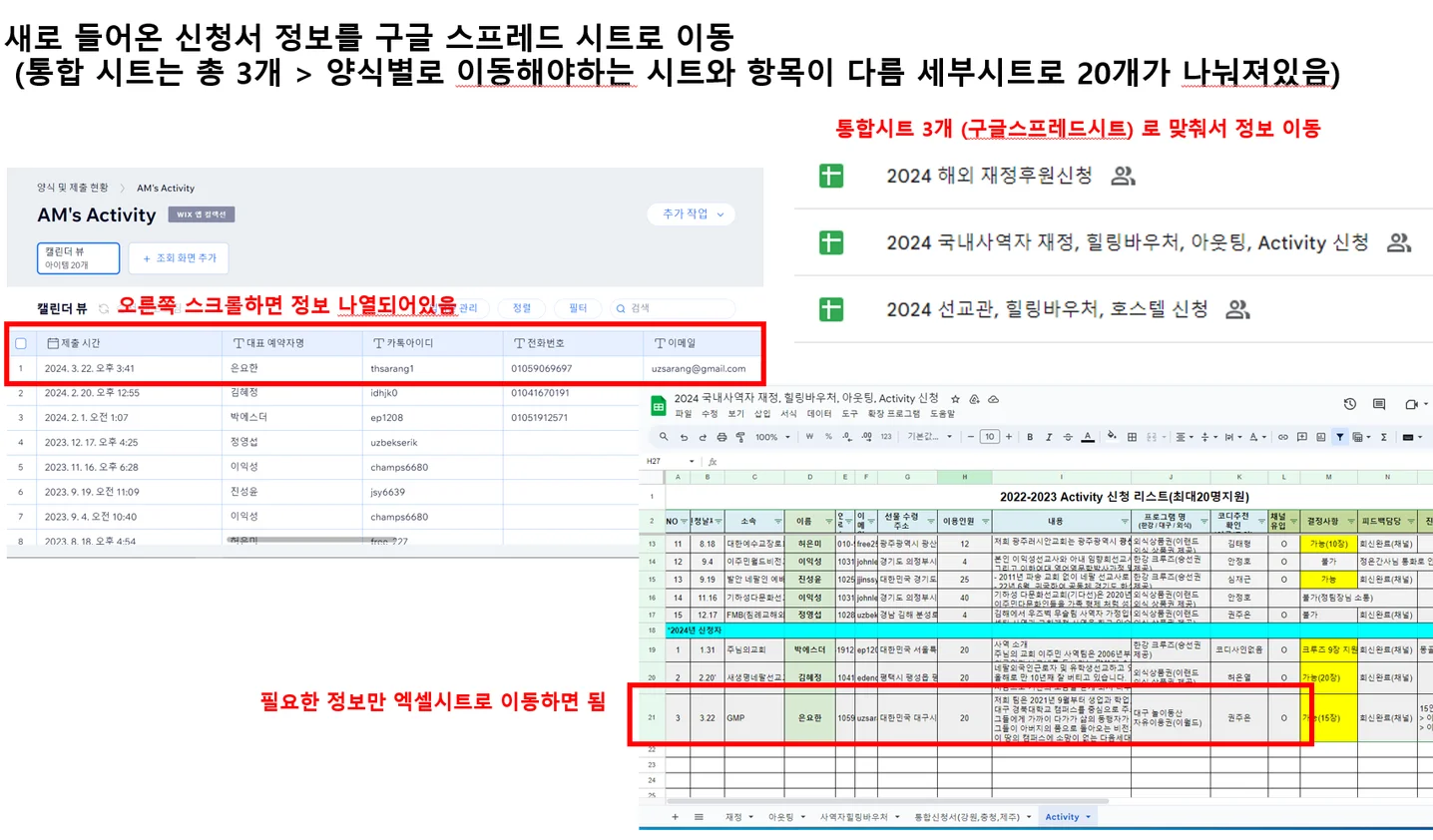The image size is (1433, 840).
Task: Toggle strikethrough formatting
Action: (x=1068, y=437)
